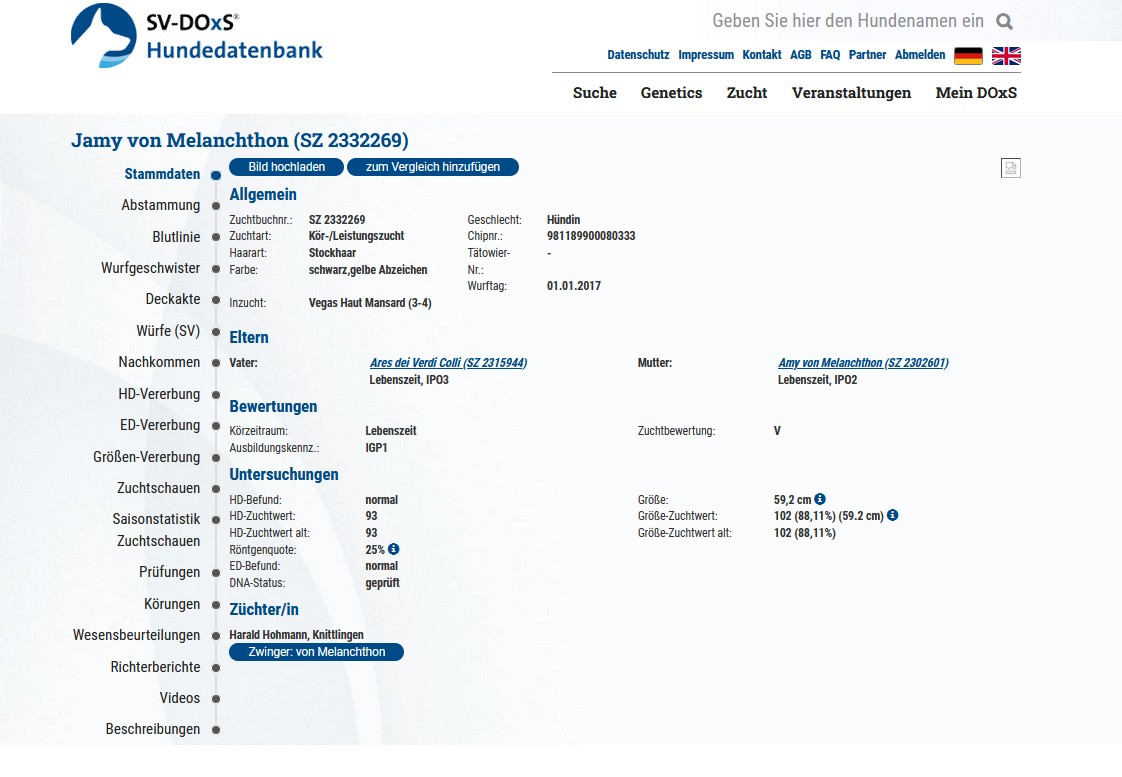Go to Abstammung section in sidebar
Viewport: 1122px width, 777px height.
(x=161, y=205)
